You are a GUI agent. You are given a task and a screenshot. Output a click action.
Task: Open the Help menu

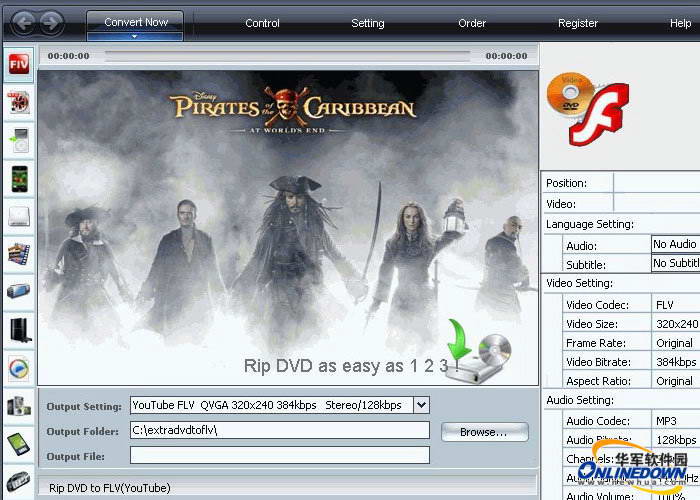(x=680, y=23)
